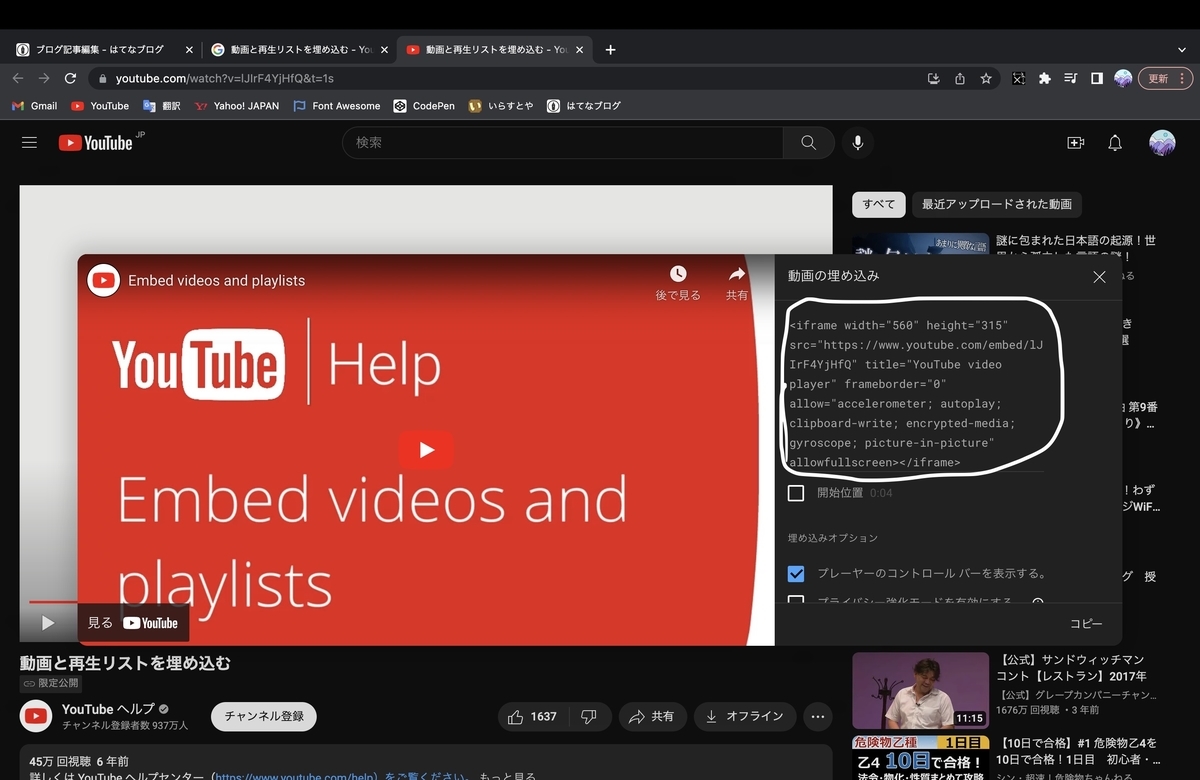The image size is (1200, 780).
Task: Open a new browser tab
Action: [610, 49]
